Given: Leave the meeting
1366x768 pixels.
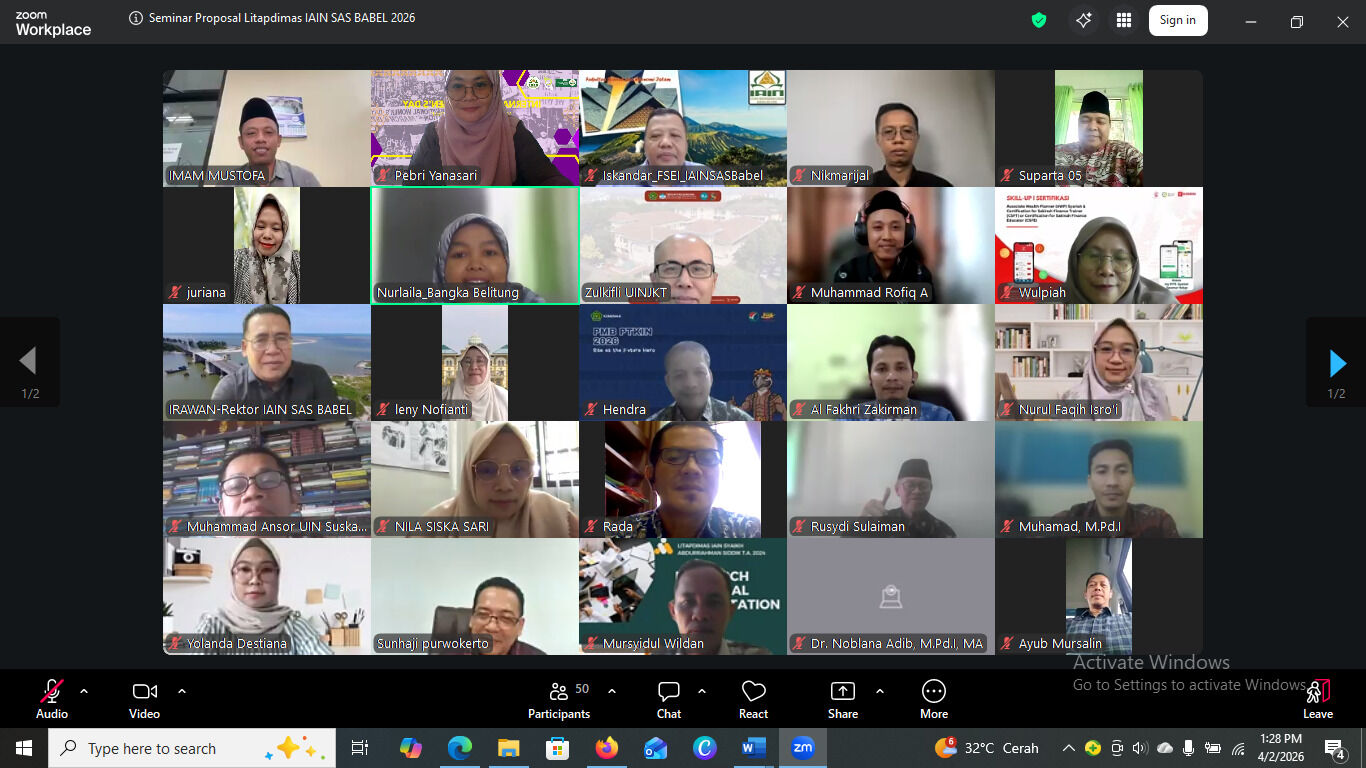Looking at the screenshot, I should (1317, 699).
